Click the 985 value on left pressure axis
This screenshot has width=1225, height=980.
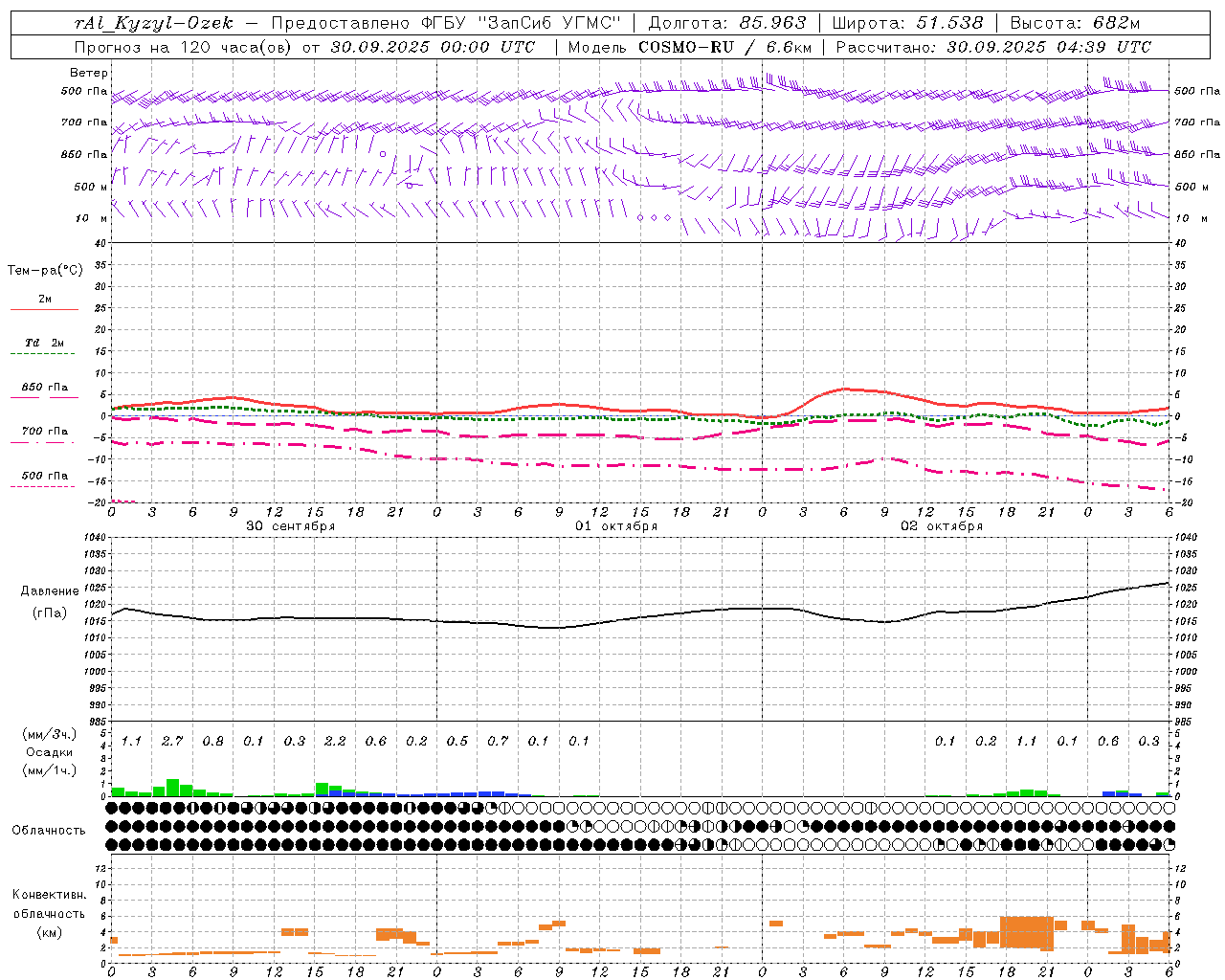98,722
